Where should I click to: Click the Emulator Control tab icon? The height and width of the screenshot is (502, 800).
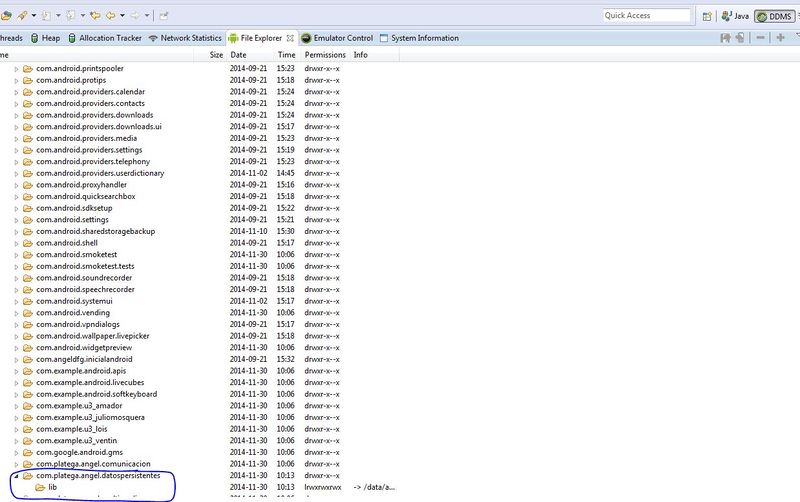[306, 38]
